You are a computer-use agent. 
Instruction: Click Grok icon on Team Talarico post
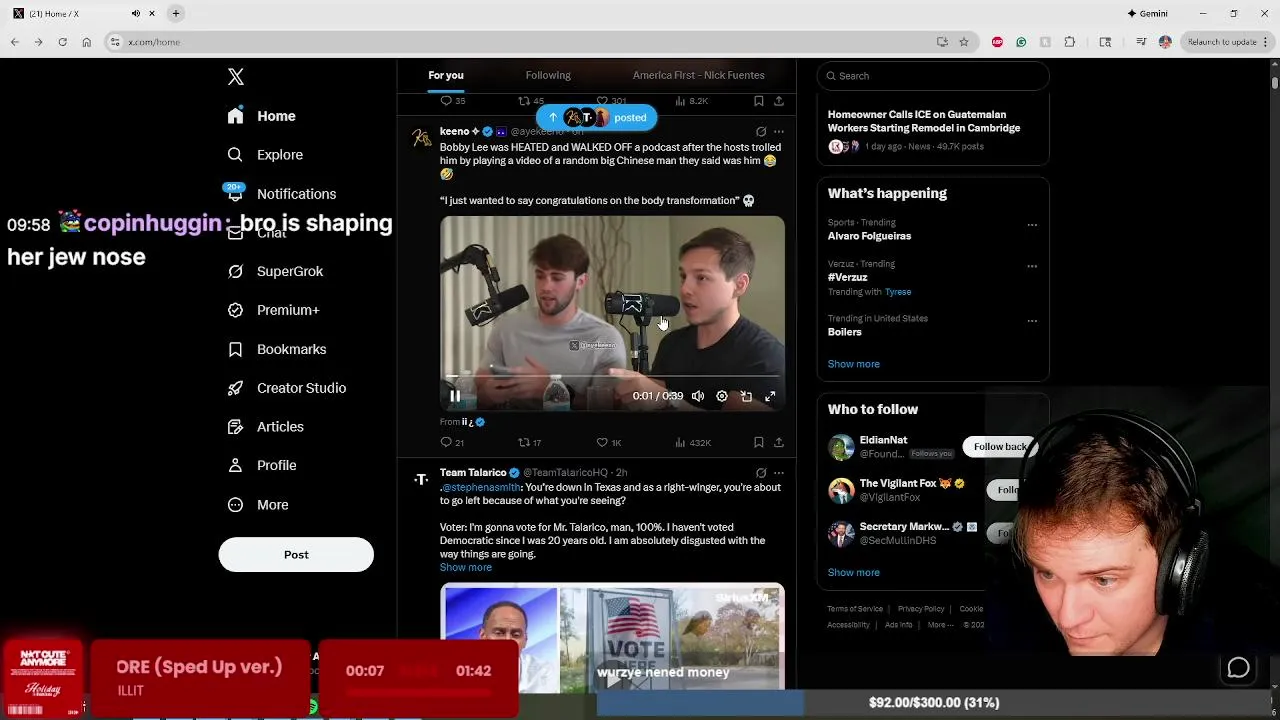point(761,473)
